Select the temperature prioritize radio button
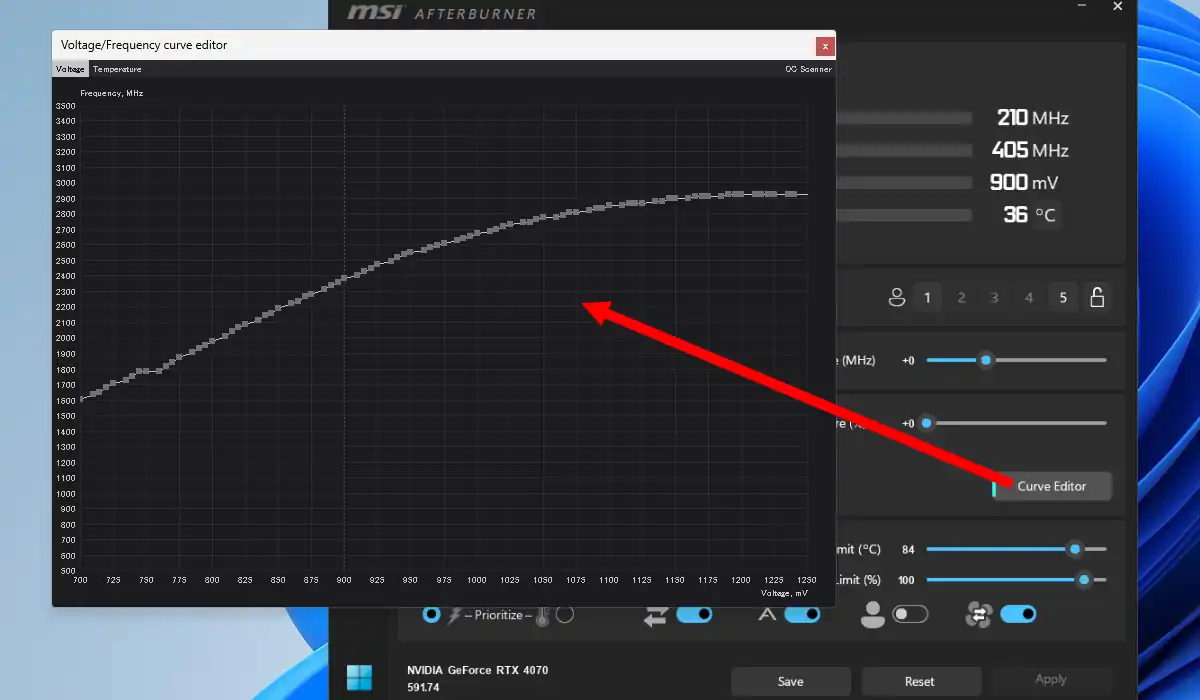The width and height of the screenshot is (1200, 700). (565, 614)
